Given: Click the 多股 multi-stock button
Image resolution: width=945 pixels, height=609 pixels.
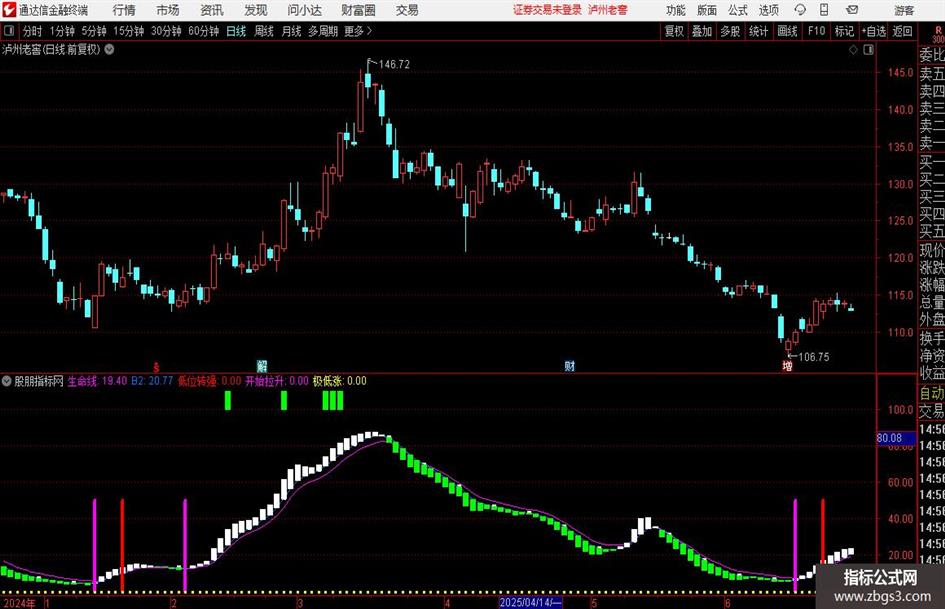Looking at the screenshot, I should (730, 31).
